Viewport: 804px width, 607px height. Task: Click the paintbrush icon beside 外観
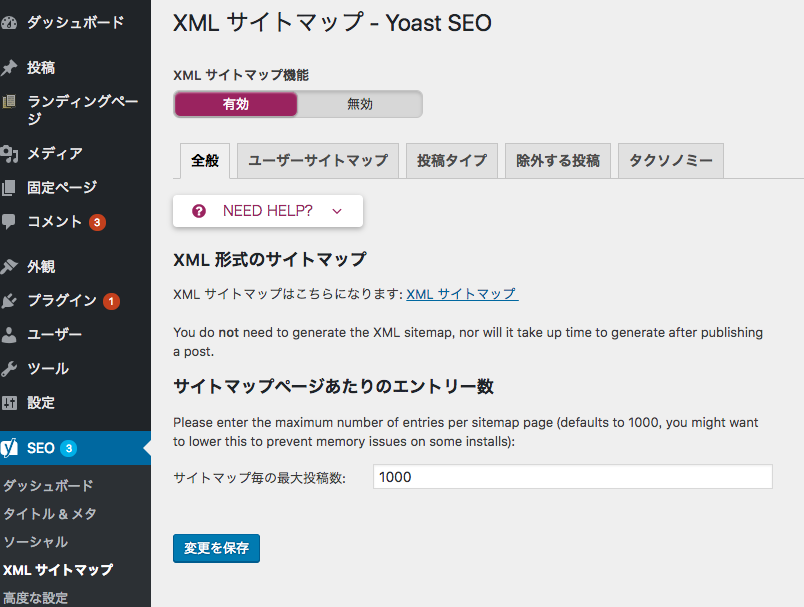(9, 267)
